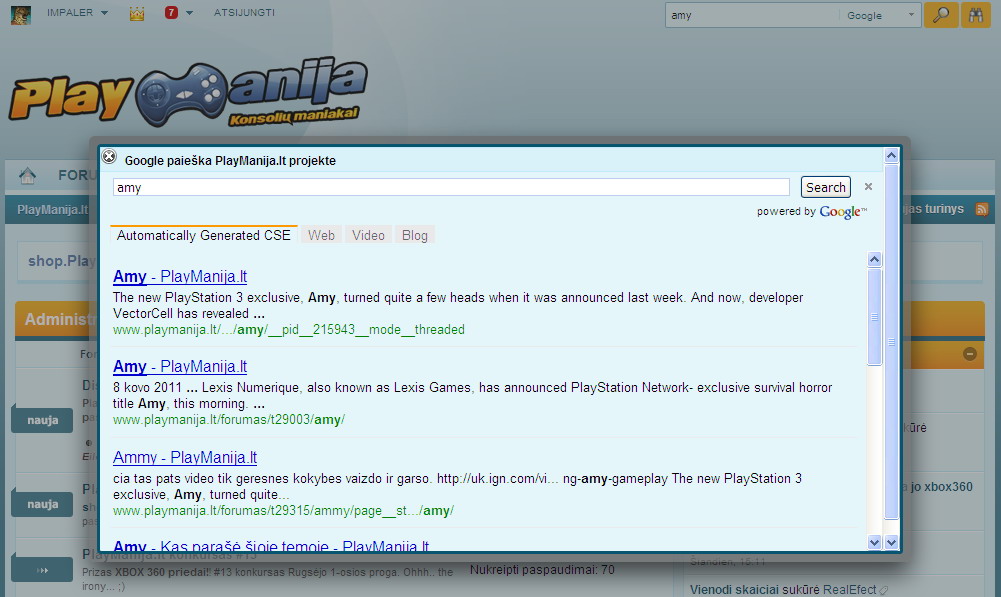Clear results with the small x next to Search
This screenshot has width=1001, height=597.
coord(868,186)
